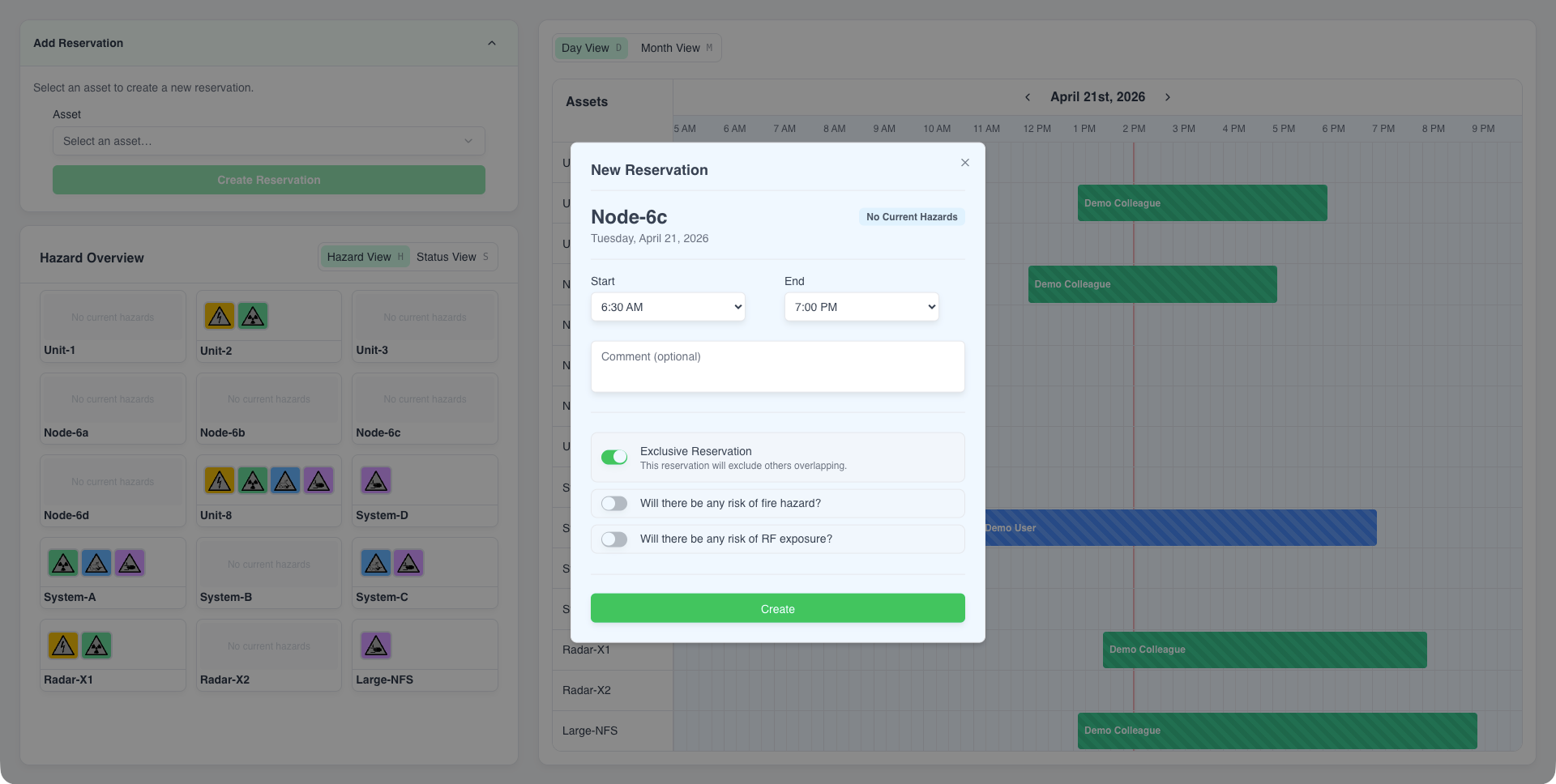1556x784 pixels.
Task: Click purple hazard icon on Unit-8
Action: [x=318, y=481]
